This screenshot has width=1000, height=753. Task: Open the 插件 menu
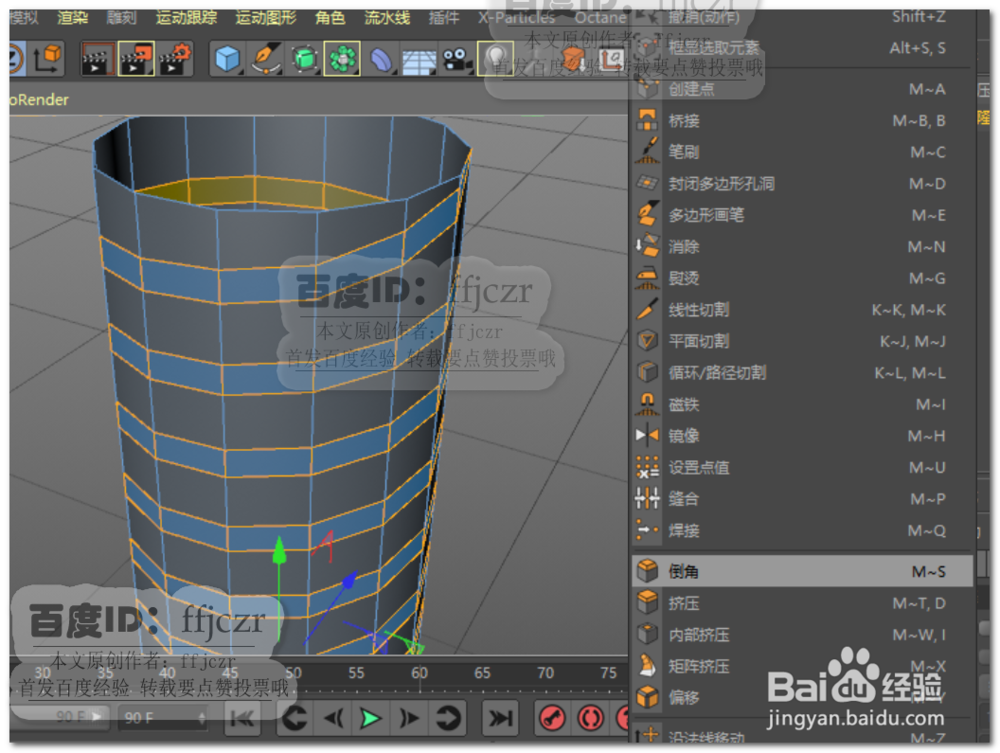coord(444,17)
